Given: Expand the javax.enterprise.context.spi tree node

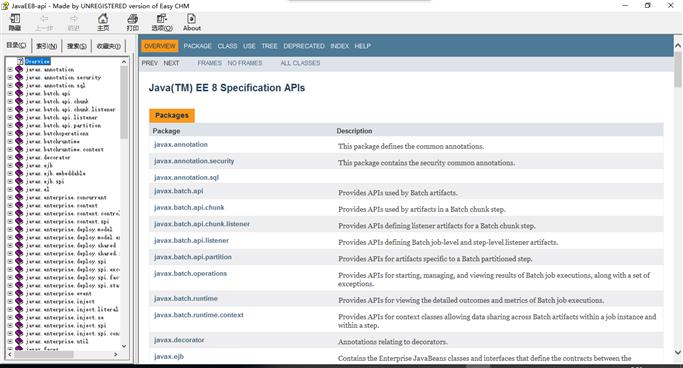Looking at the screenshot, I should [10, 221].
